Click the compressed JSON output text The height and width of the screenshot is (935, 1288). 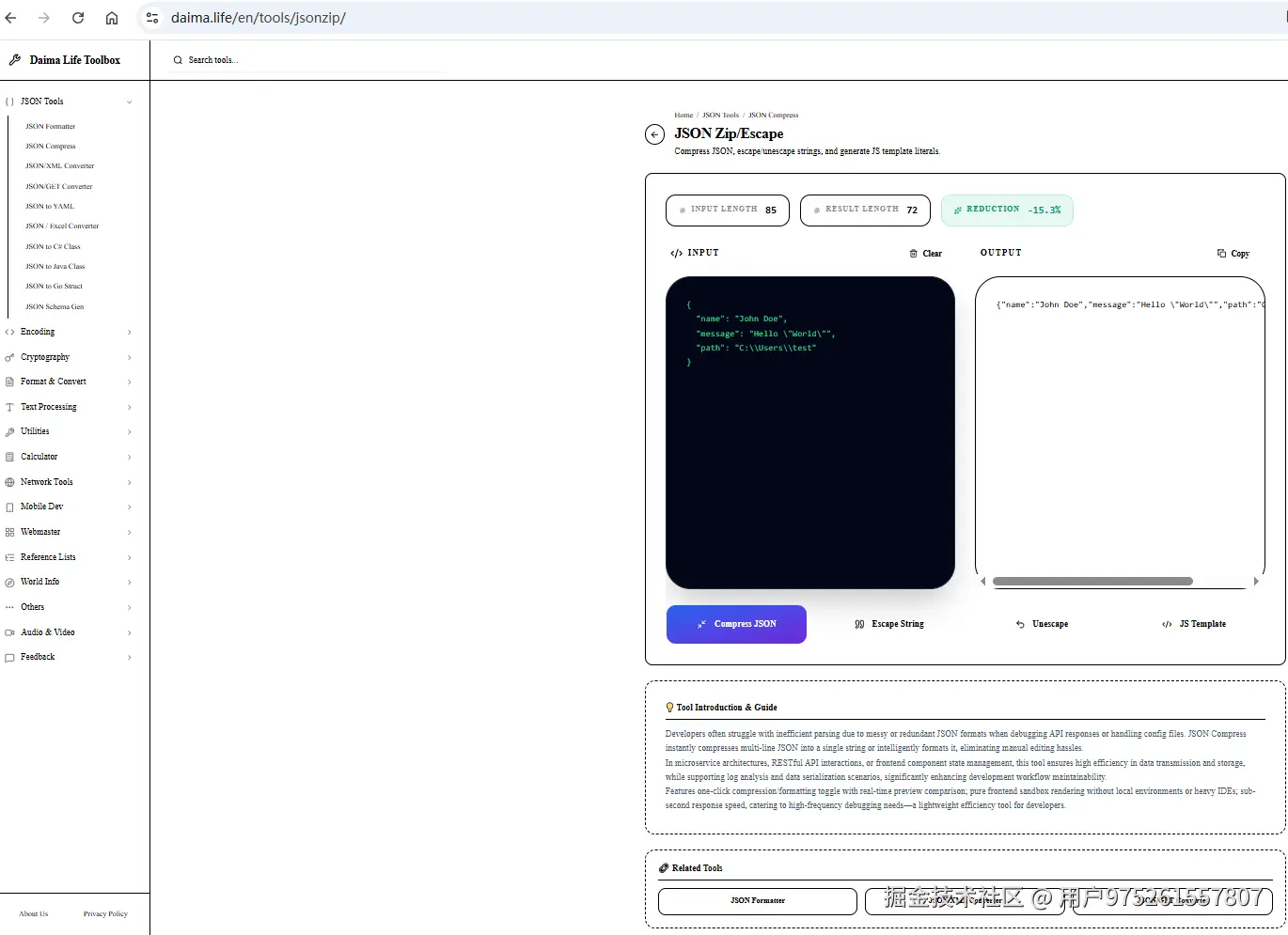pos(1131,304)
